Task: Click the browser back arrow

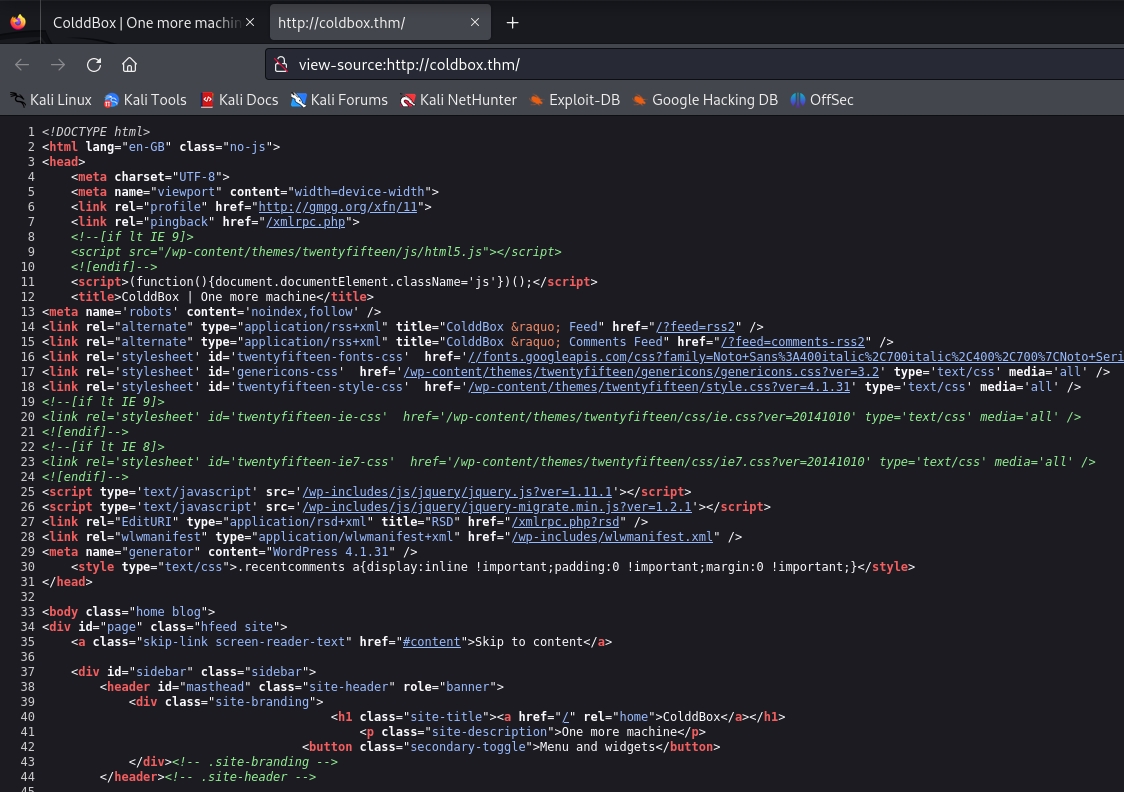Action: point(22,65)
